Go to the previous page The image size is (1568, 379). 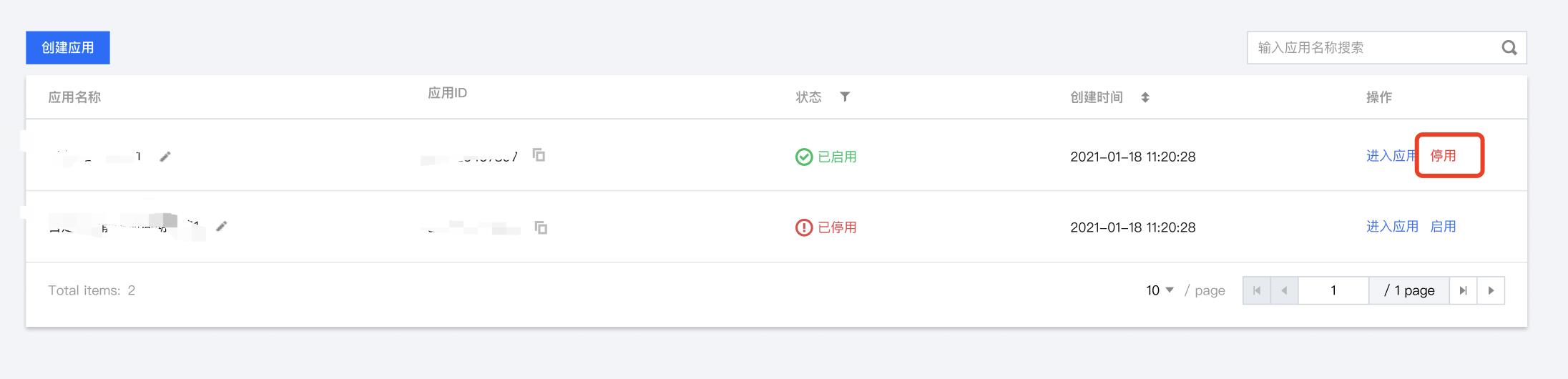(1284, 290)
